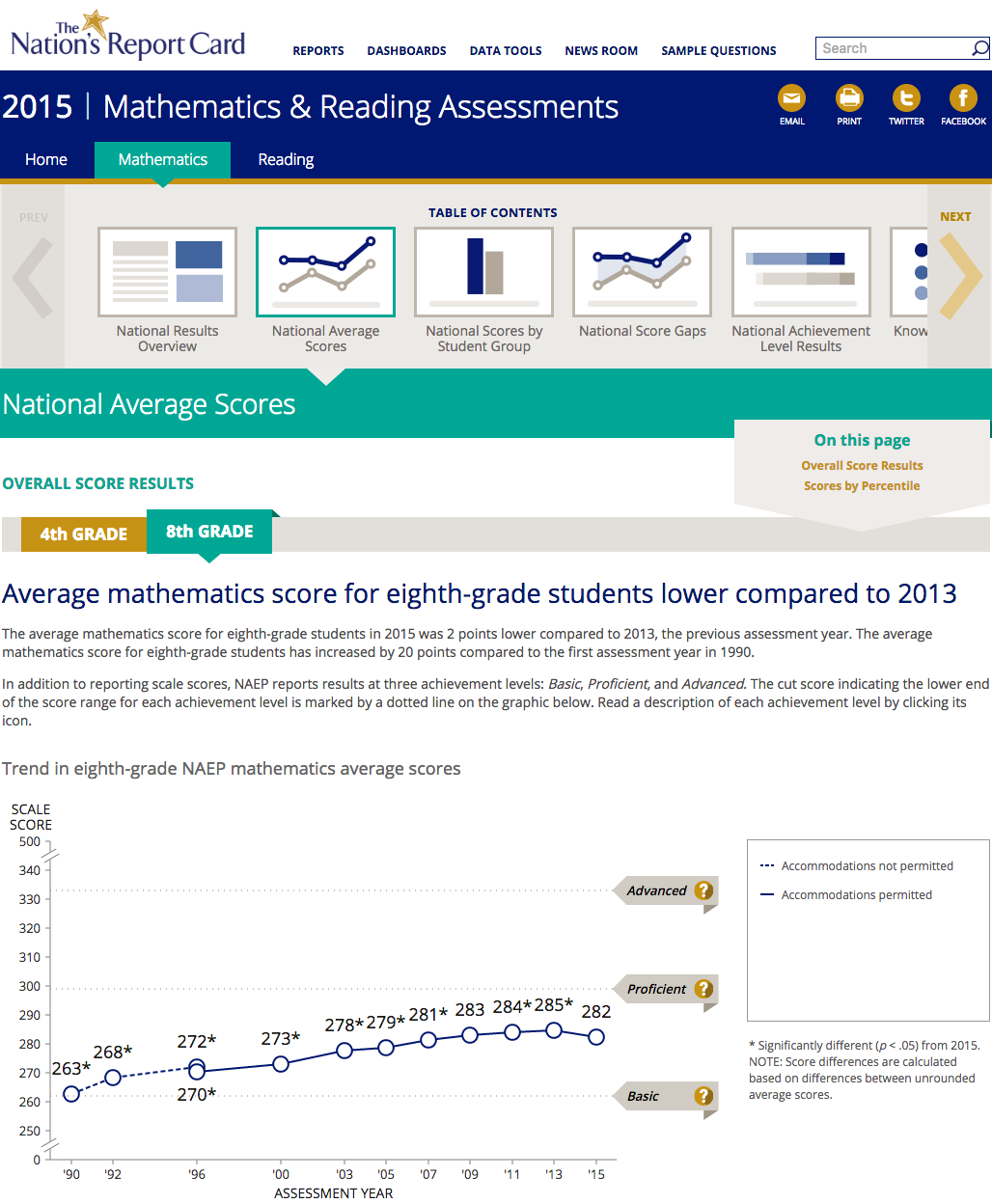Click the Proficient achievement level label
Screen dimensions: 992x1204
coord(656,989)
